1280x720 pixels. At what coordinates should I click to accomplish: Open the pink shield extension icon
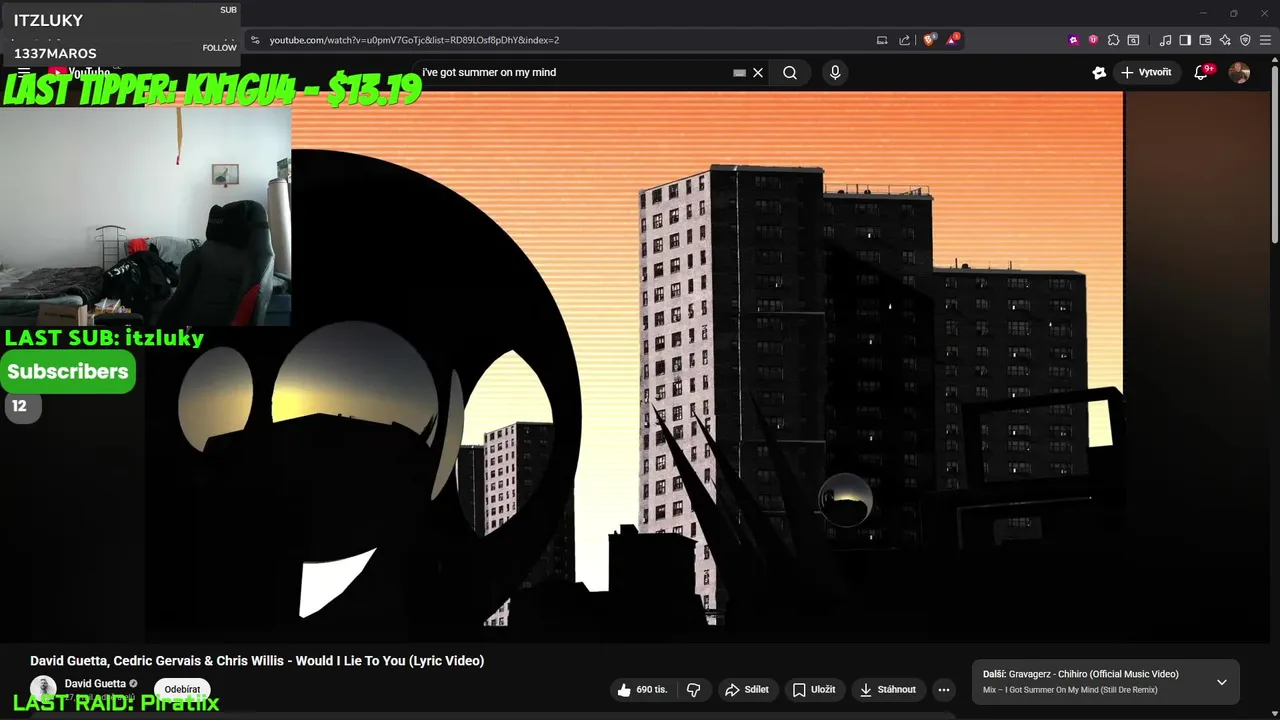(x=1093, y=40)
